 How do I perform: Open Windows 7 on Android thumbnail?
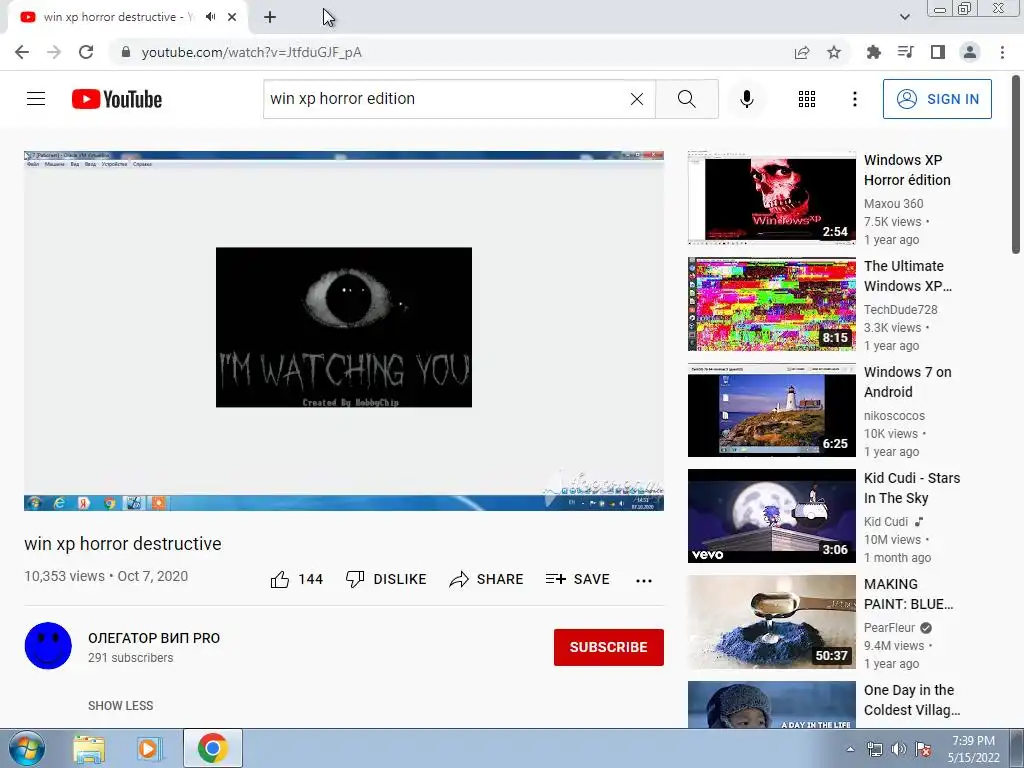pyautogui.click(x=771, y=410)
